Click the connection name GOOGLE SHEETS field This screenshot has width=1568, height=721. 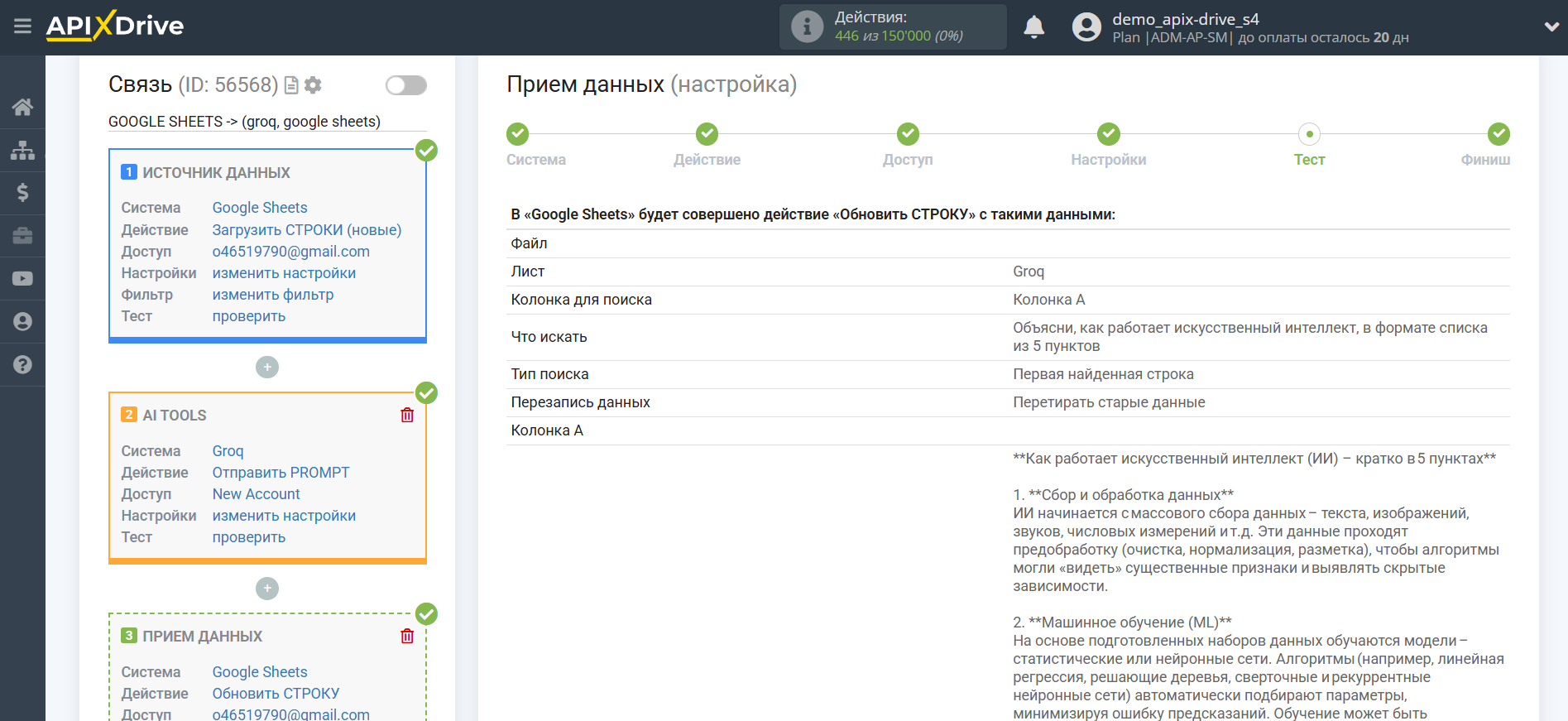click(x=267, y=122)
